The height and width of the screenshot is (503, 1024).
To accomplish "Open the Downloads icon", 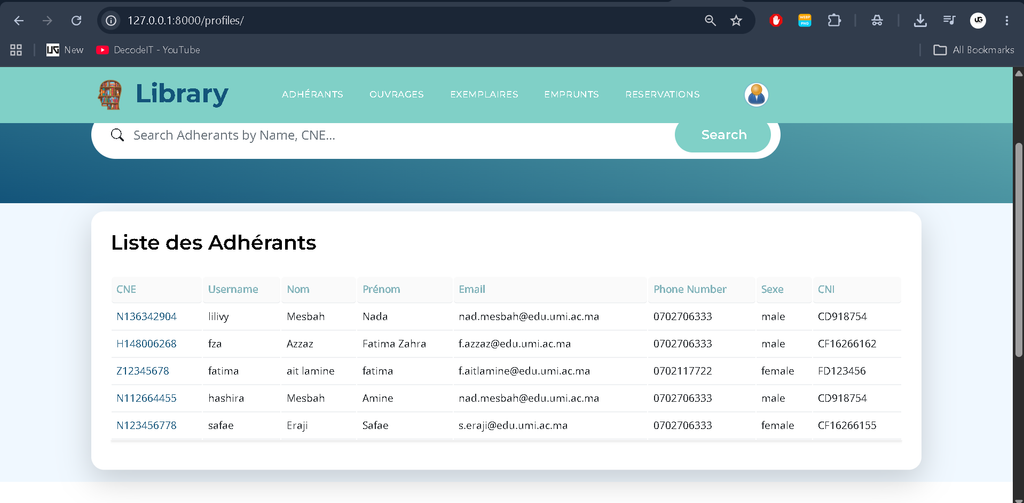I will pyautogui.click(x=920, y=21).
